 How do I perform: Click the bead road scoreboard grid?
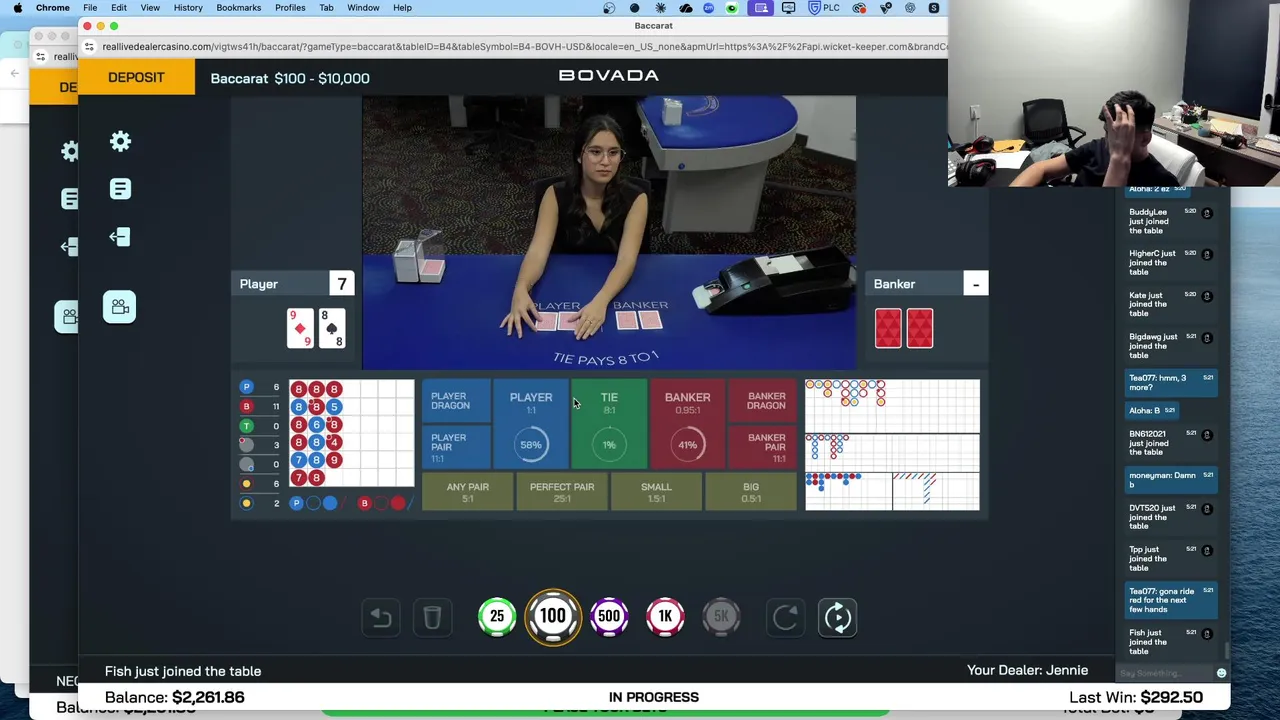point(351,434)
